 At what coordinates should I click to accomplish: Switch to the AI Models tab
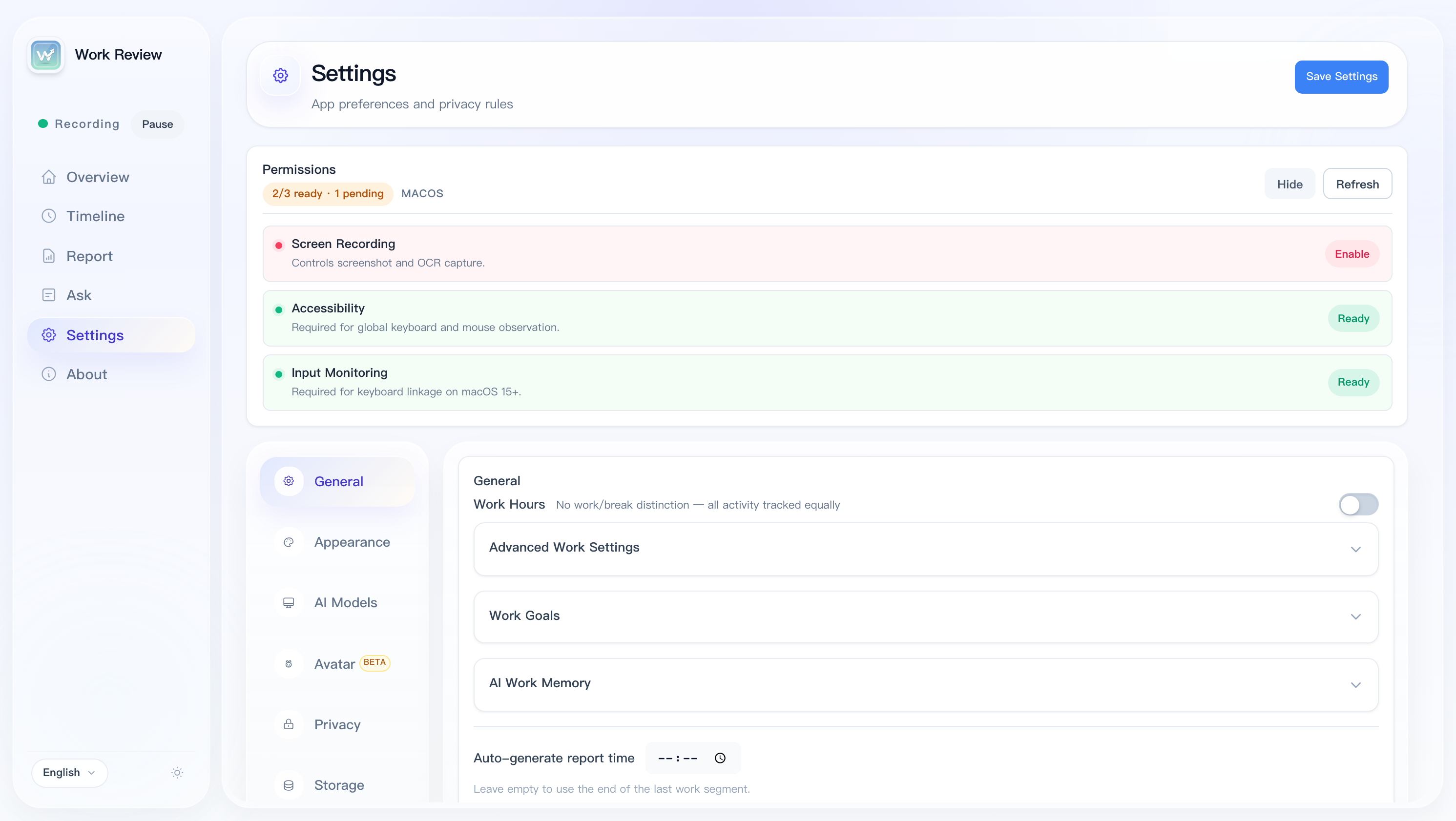click(337, 602)
